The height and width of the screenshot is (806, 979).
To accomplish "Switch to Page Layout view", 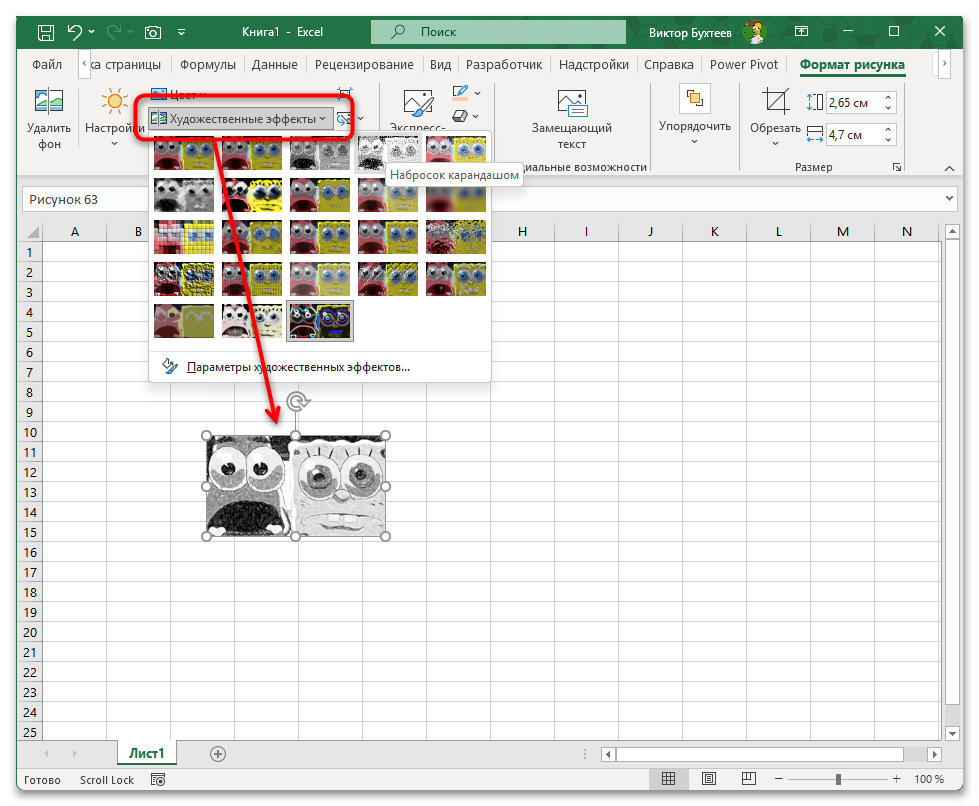I will 709,779.
